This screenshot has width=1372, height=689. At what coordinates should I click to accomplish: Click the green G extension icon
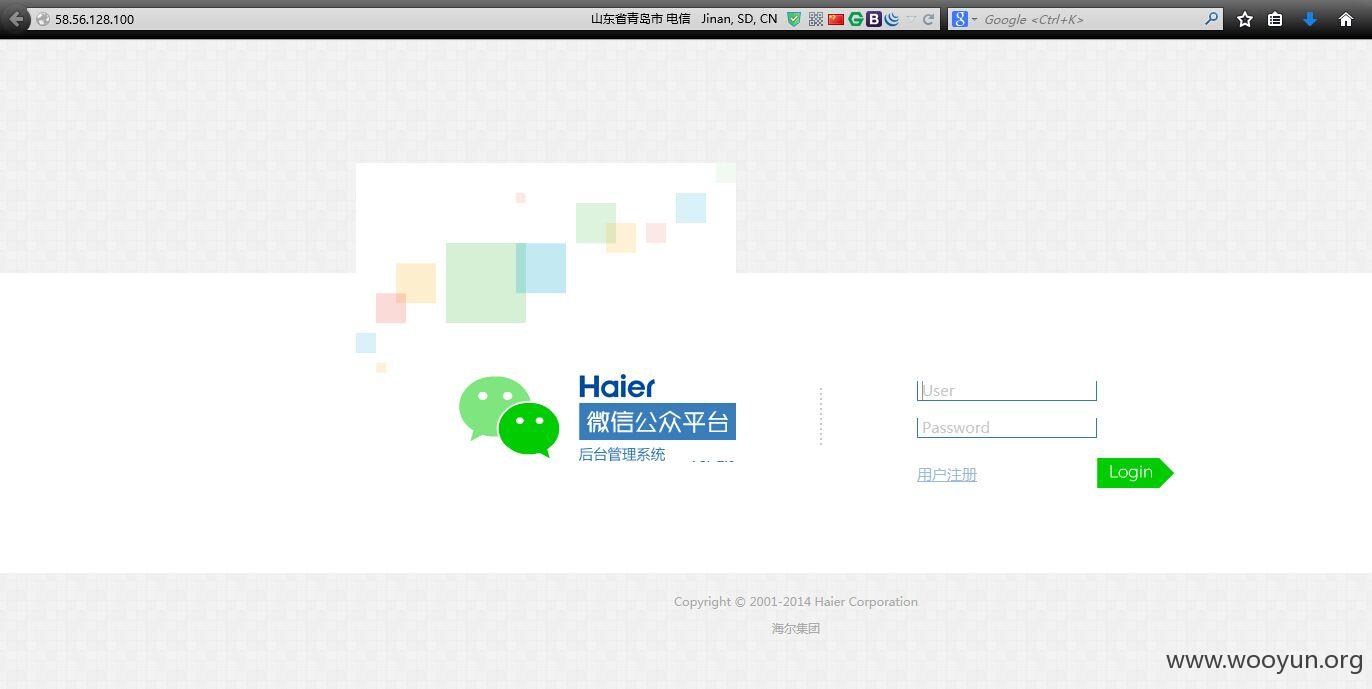(x=855, y=19)
